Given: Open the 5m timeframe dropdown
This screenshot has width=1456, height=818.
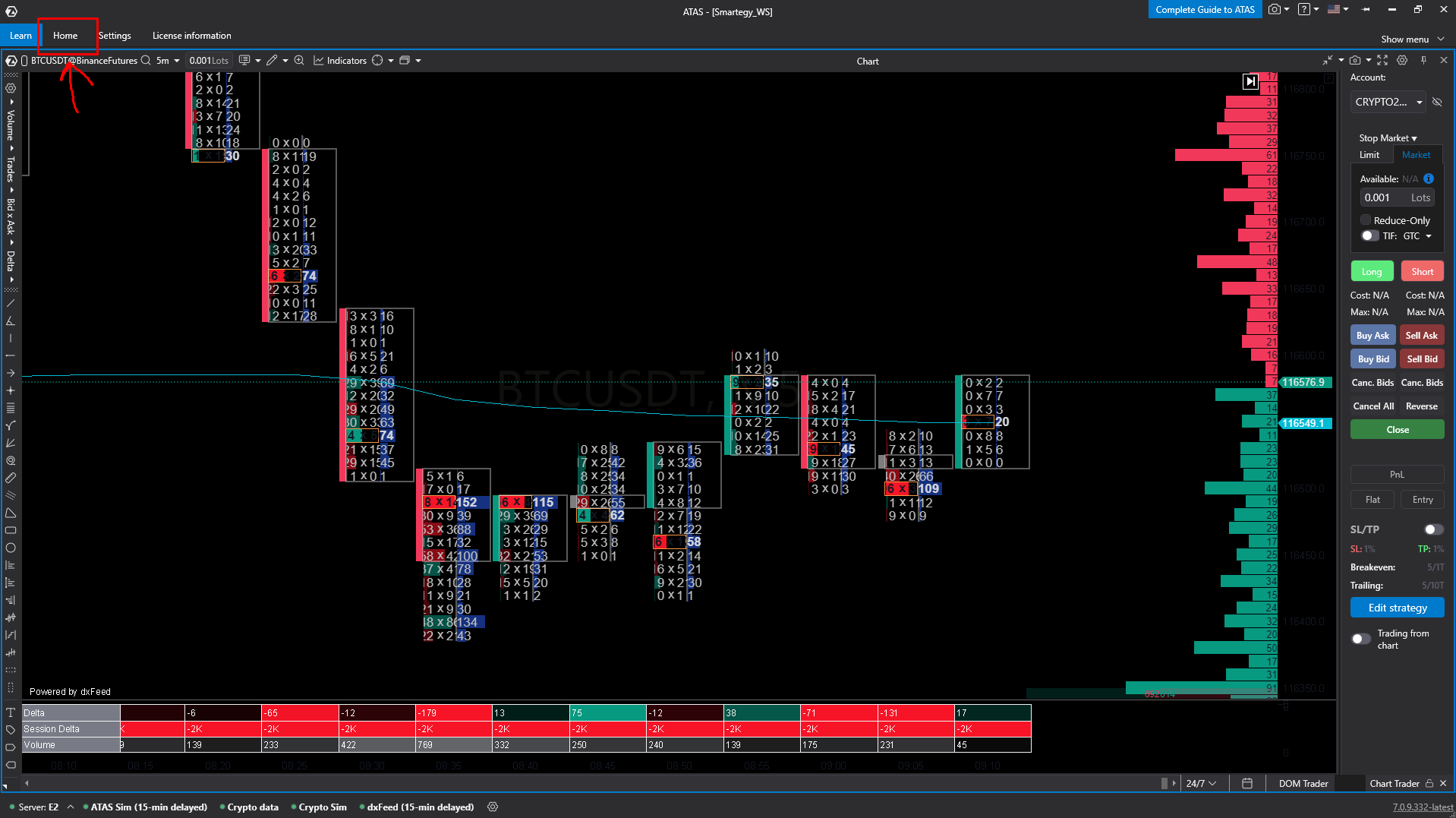Looking at the screenshot, I should [x=168, y=61].
